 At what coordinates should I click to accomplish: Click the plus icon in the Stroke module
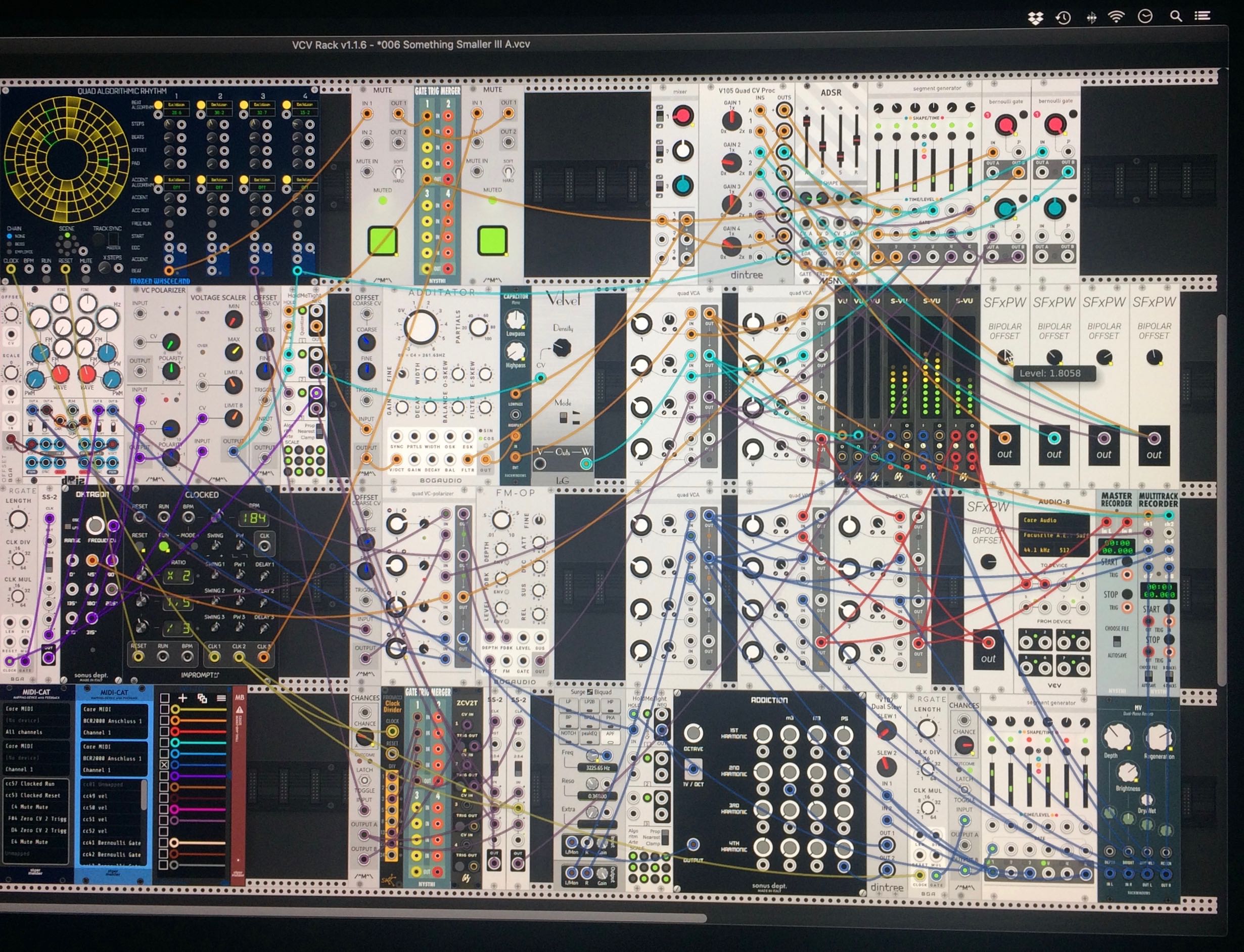coord(182,698)
